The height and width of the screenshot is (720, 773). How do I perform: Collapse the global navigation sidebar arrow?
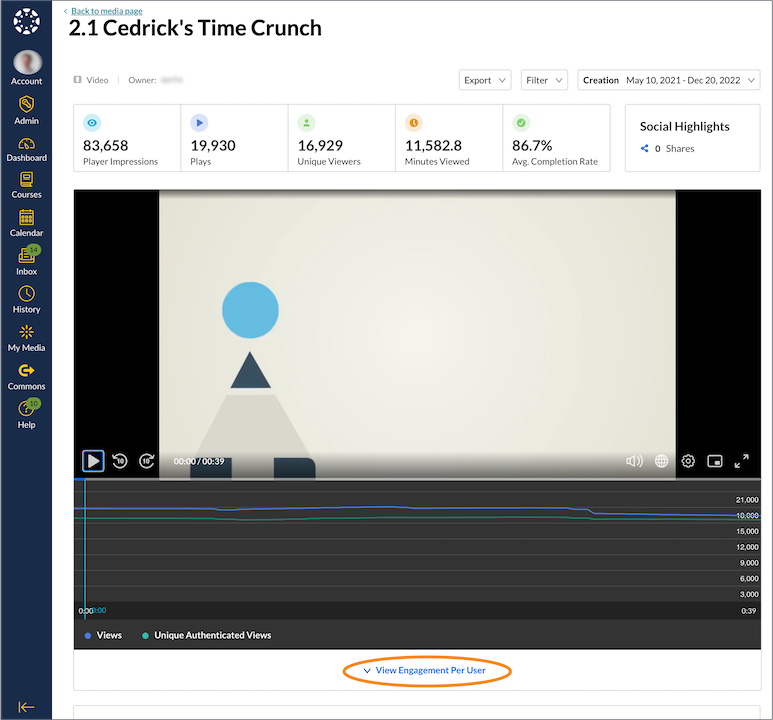(x=26, y=707)
